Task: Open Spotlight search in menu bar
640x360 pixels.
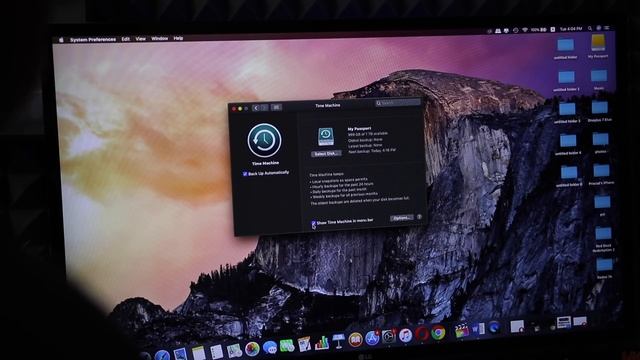Action: click(590, 29)
